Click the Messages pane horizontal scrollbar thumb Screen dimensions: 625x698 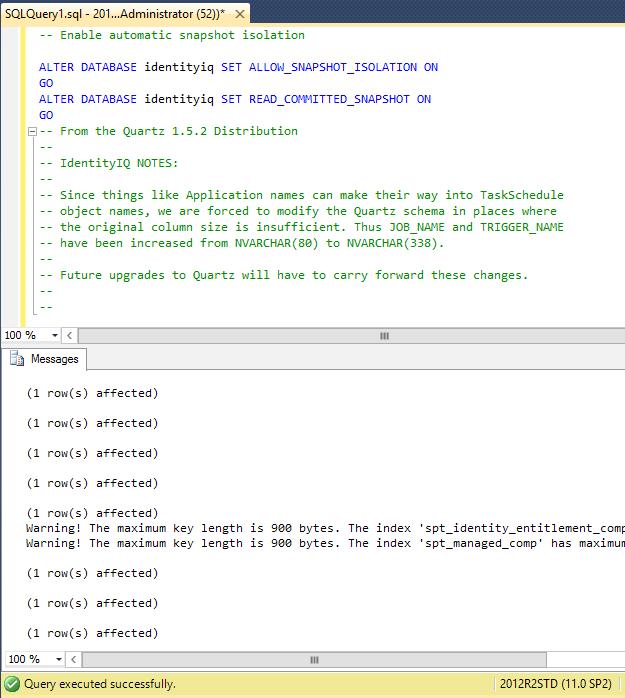tap(314, 660)
